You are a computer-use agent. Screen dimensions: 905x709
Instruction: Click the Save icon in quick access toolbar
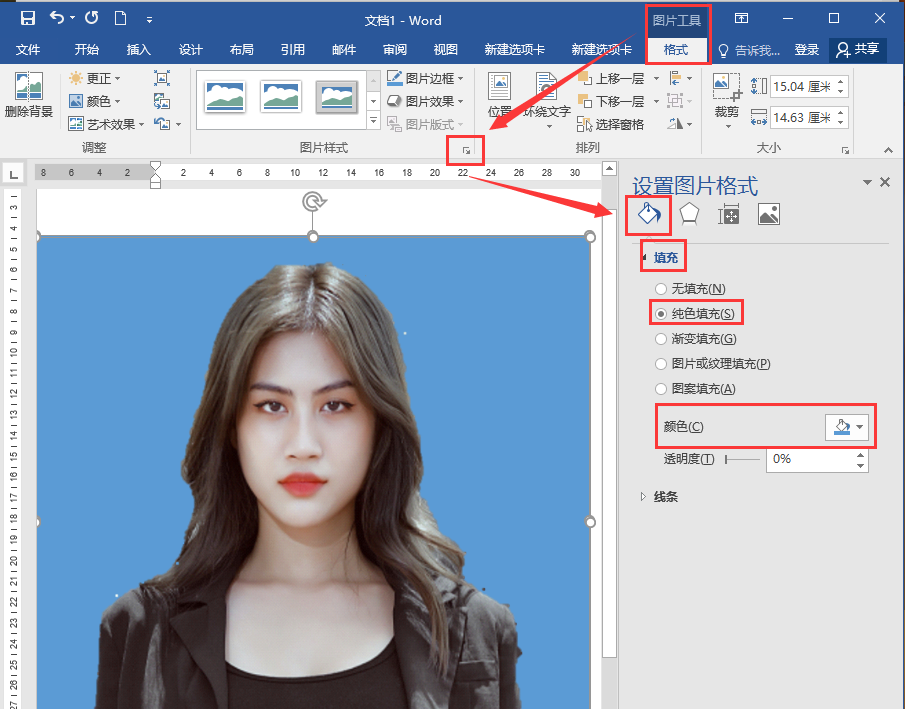point(27,18)
